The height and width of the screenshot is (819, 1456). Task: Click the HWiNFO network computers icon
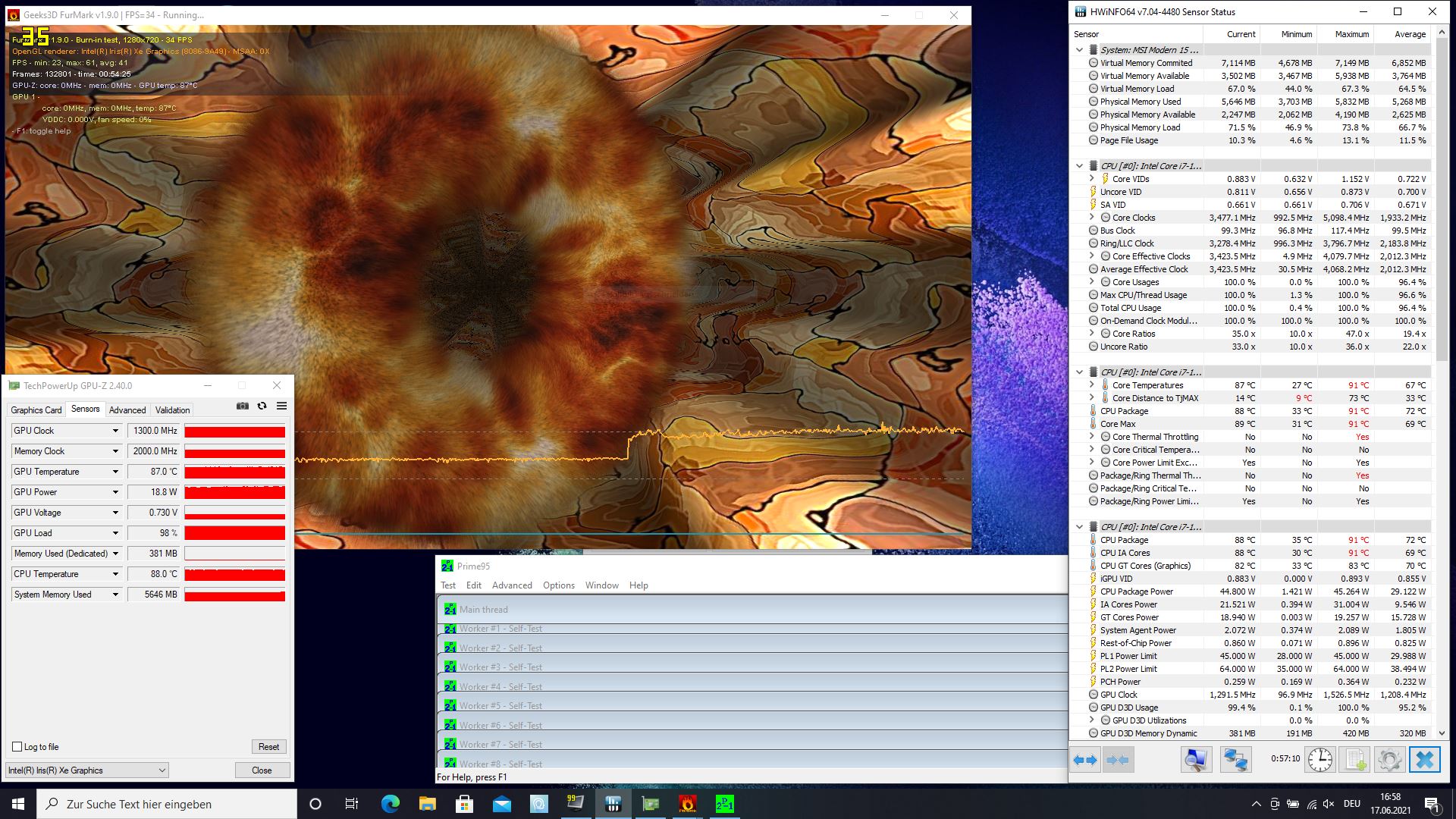click(1235, 759)
